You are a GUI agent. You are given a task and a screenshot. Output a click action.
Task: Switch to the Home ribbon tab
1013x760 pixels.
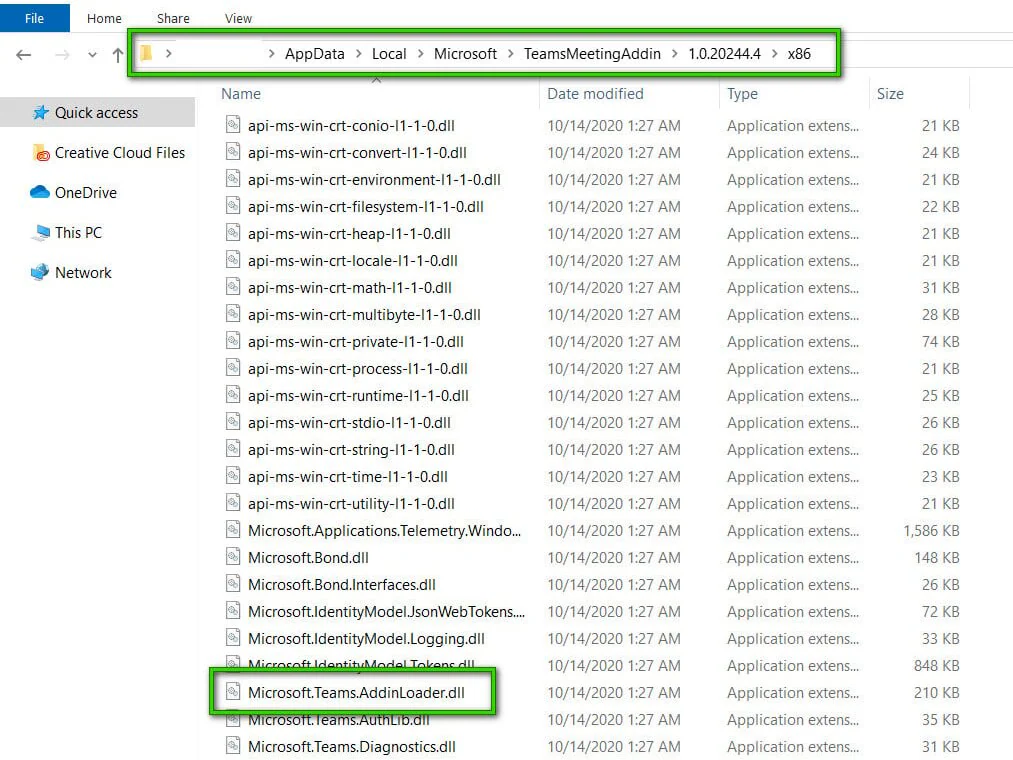click(x=104, y=18)
